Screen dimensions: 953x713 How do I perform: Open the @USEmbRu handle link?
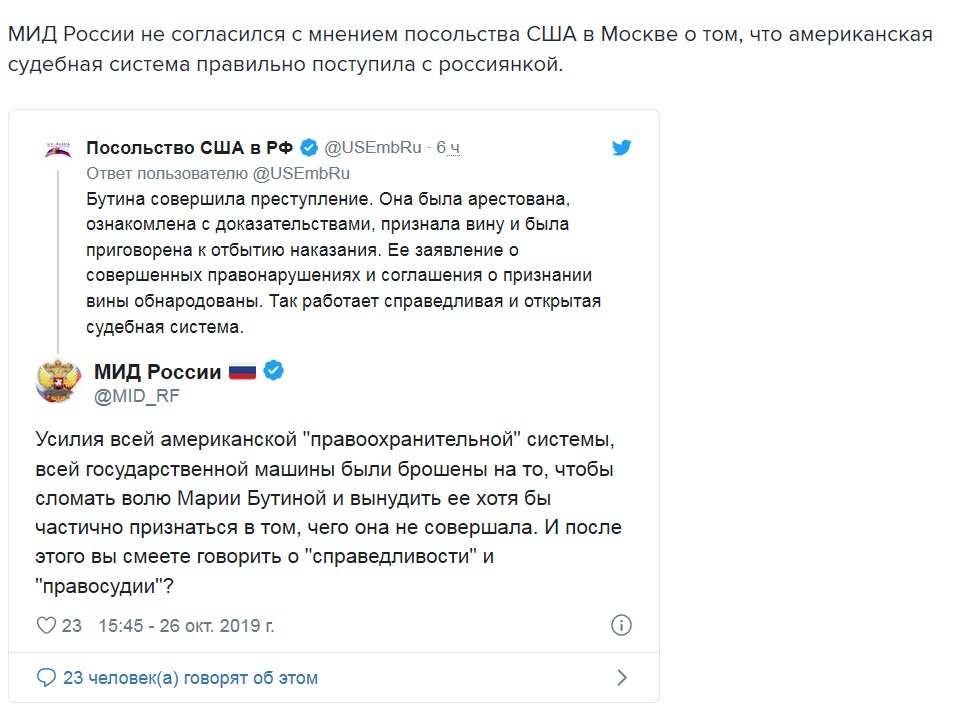coord(373,148)
